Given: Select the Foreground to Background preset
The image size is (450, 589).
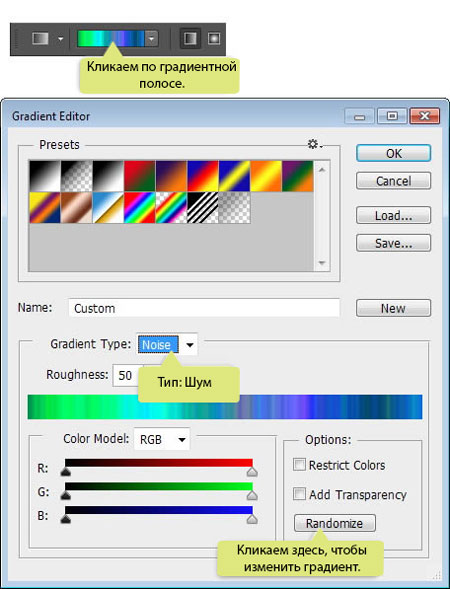Looking at the screenshot, I should click(45, 176).
